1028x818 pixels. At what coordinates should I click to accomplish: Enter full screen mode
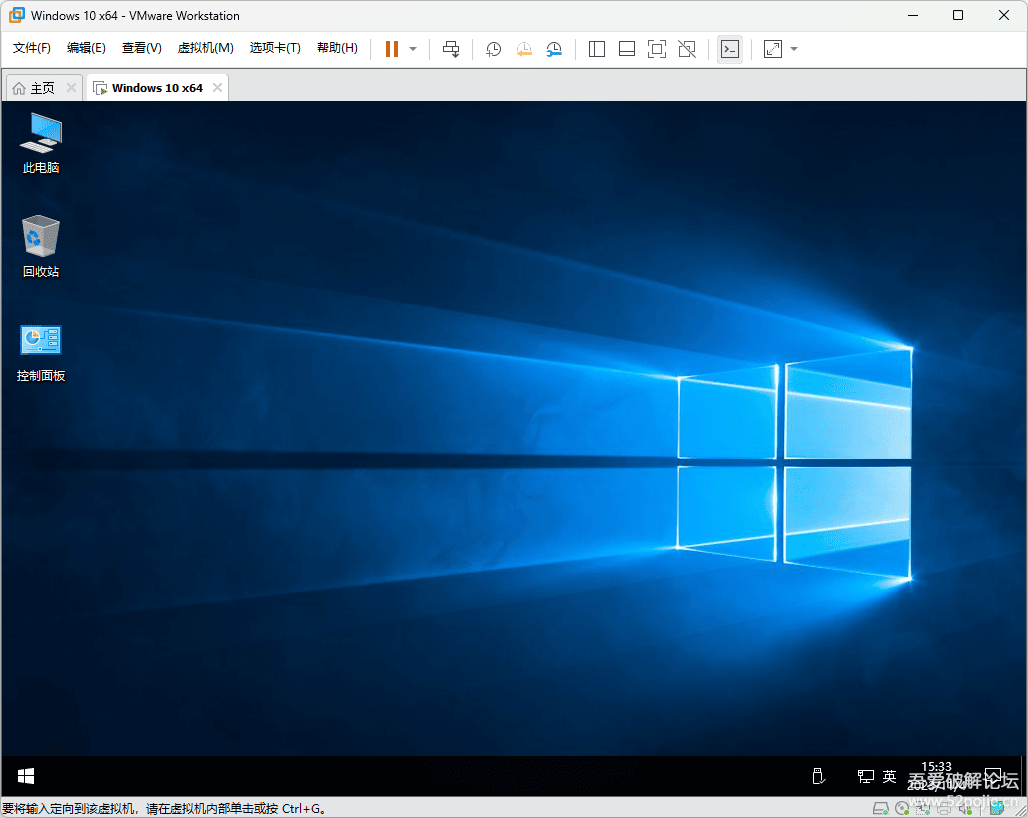(656, 49)
